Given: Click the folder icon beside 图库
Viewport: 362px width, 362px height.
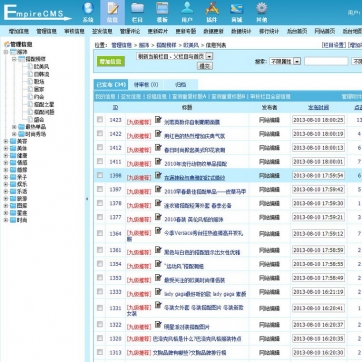Looking at the screenshot, I should [13, 206].
